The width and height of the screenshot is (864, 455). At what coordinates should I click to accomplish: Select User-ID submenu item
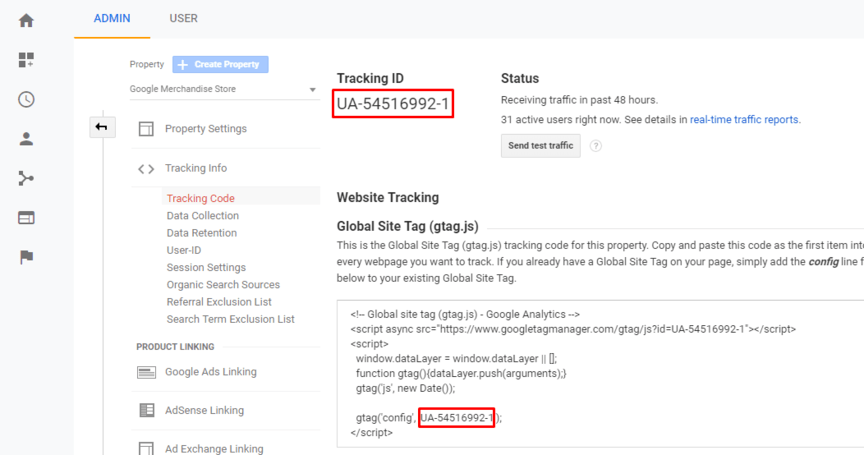tap(184, 250)
